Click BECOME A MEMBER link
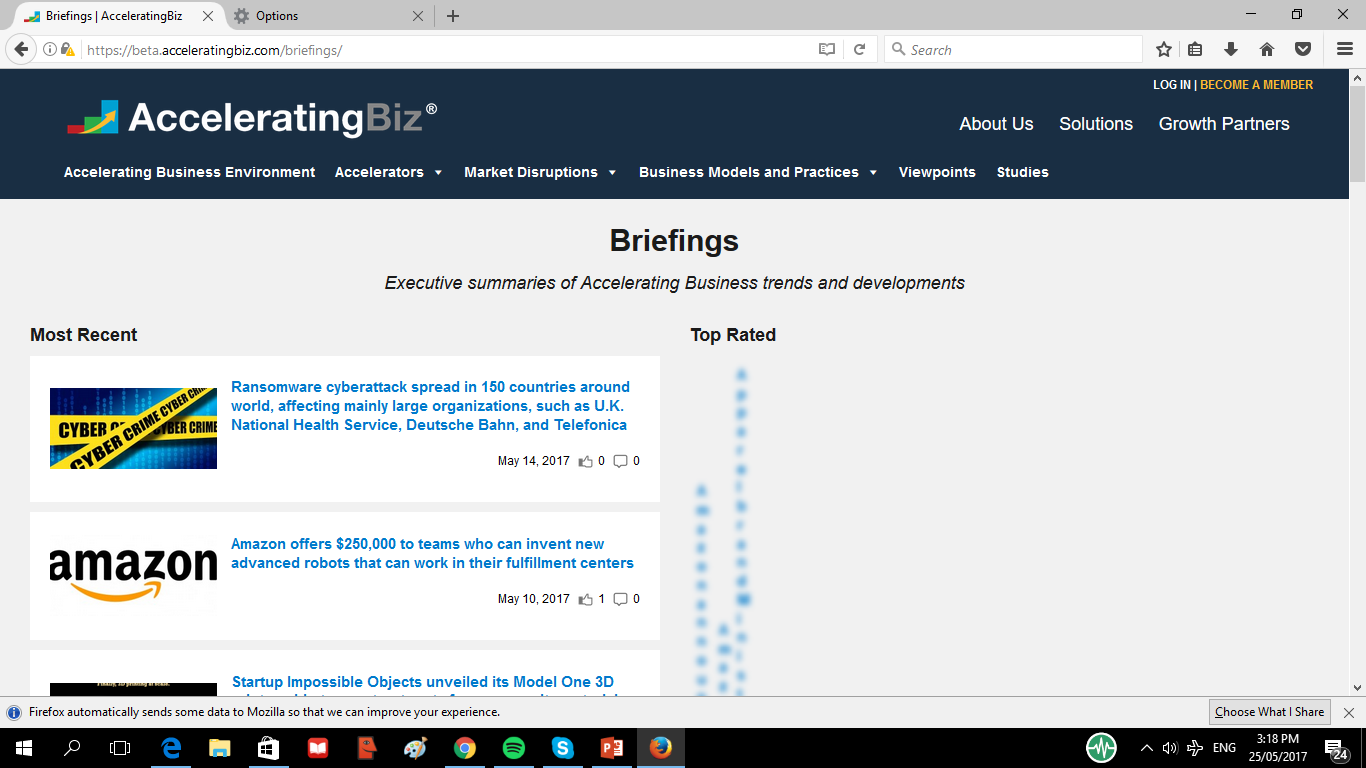Screen dimensions: 1366x768 (x=1257, y=85)
